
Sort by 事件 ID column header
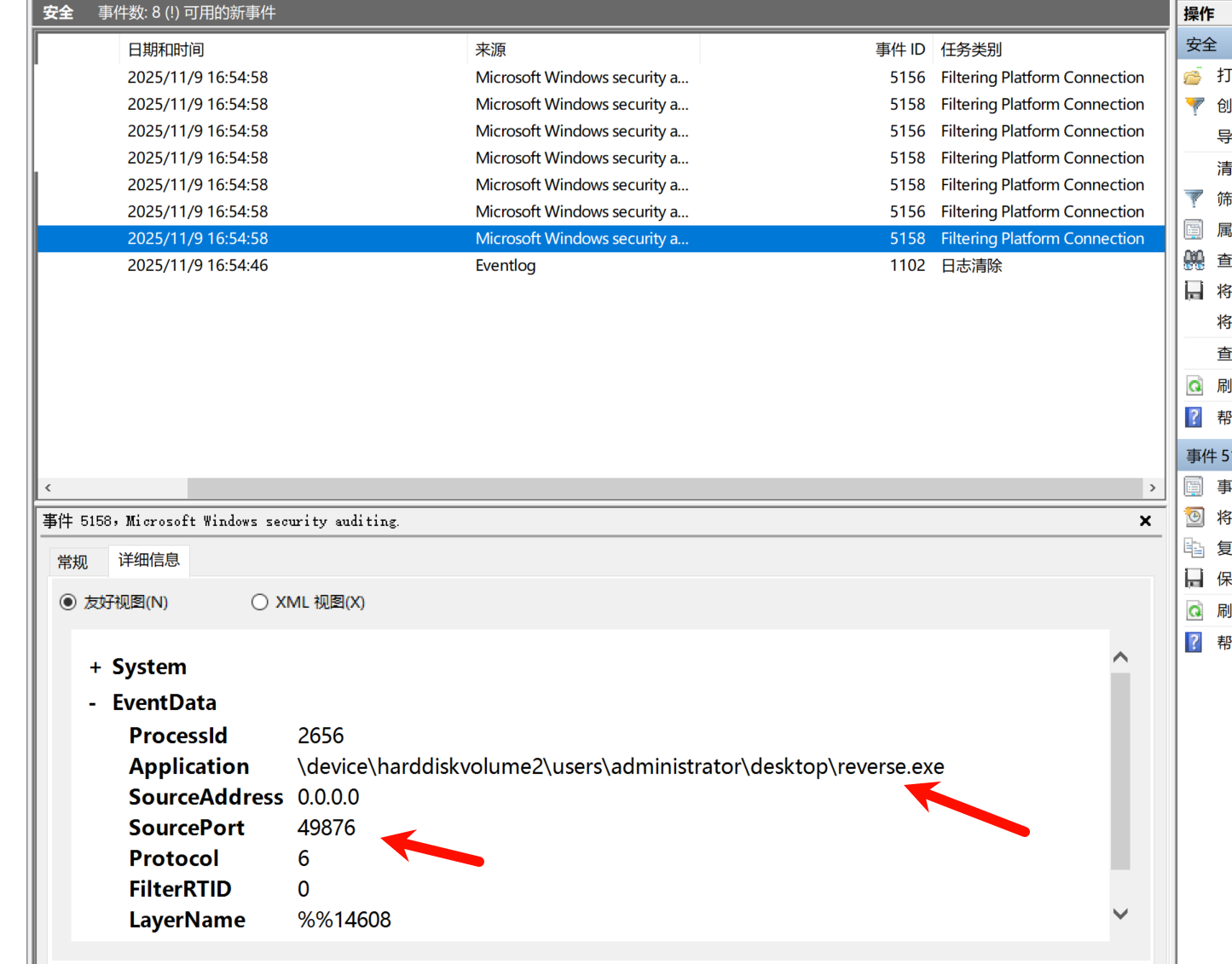coord(899,49)
